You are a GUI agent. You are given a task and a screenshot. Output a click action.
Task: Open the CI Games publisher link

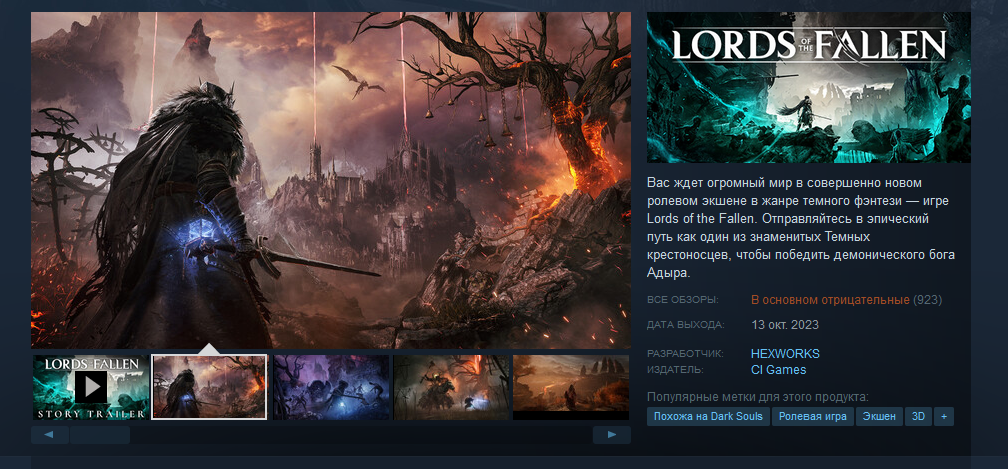point(778,370)
